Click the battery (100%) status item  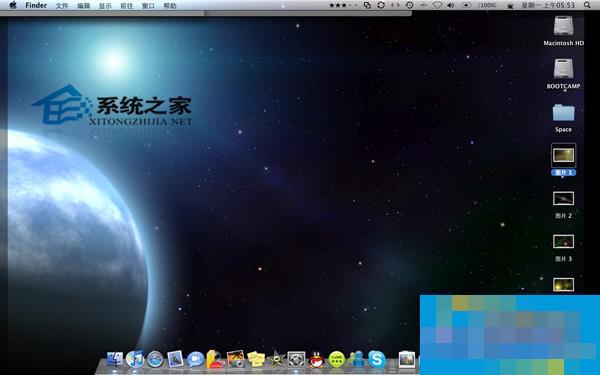(480, 5)
